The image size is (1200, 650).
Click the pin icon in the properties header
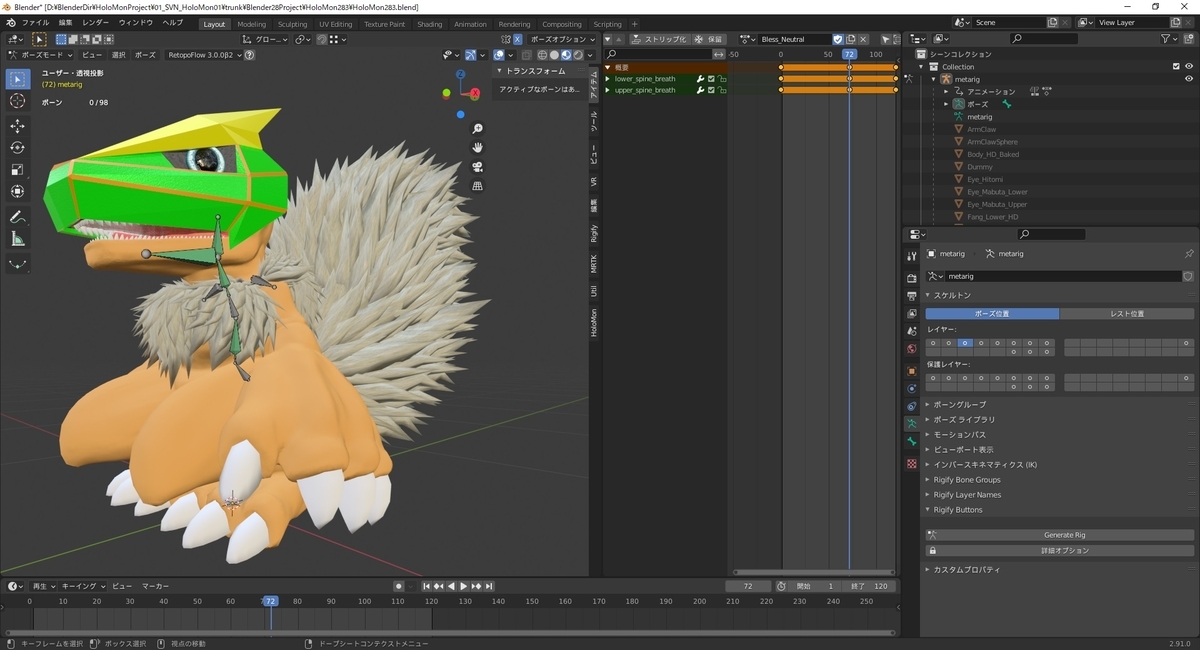tap(1189, 254)
